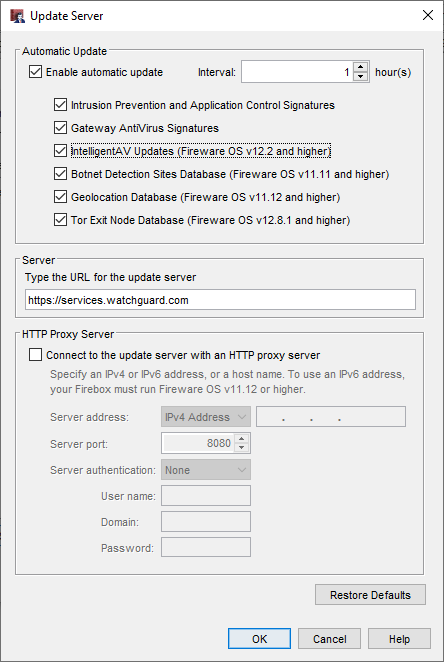Viewport: 444px width, 662px height.
Task: Uncheck Enable automatic update checkbox
Action: [35, 72]
